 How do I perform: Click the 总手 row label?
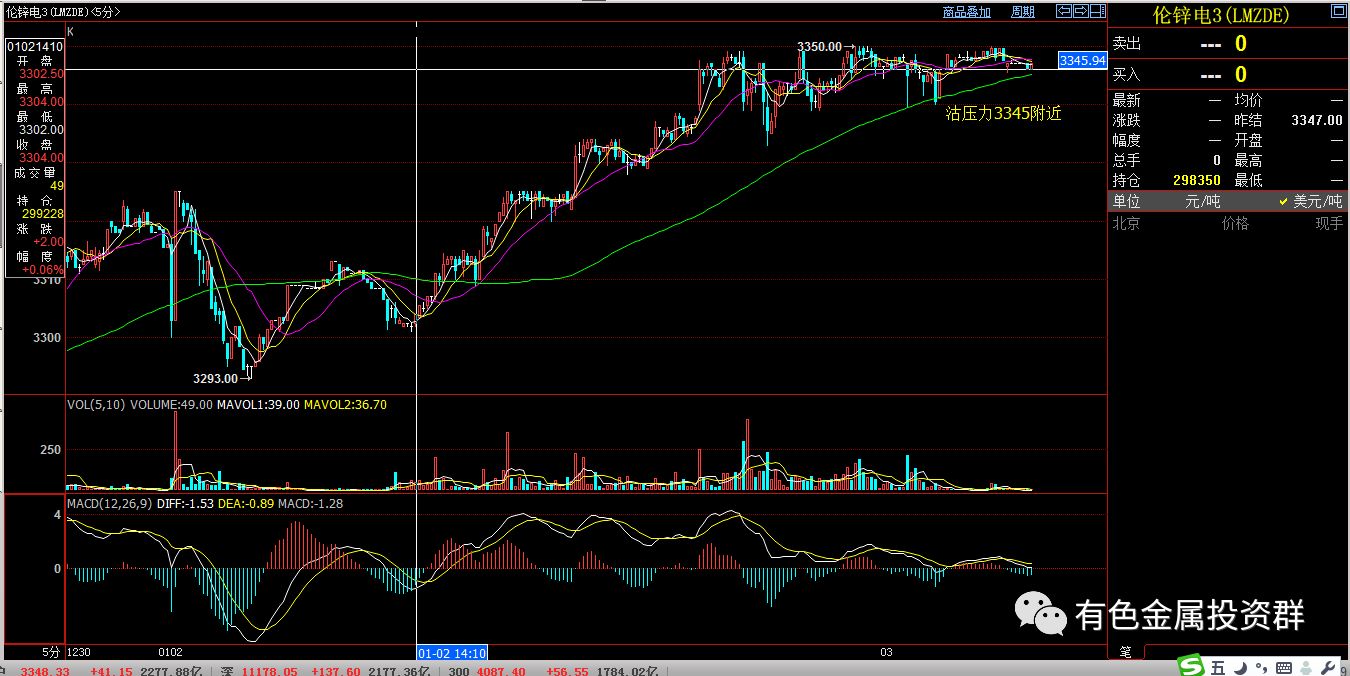1126,160
